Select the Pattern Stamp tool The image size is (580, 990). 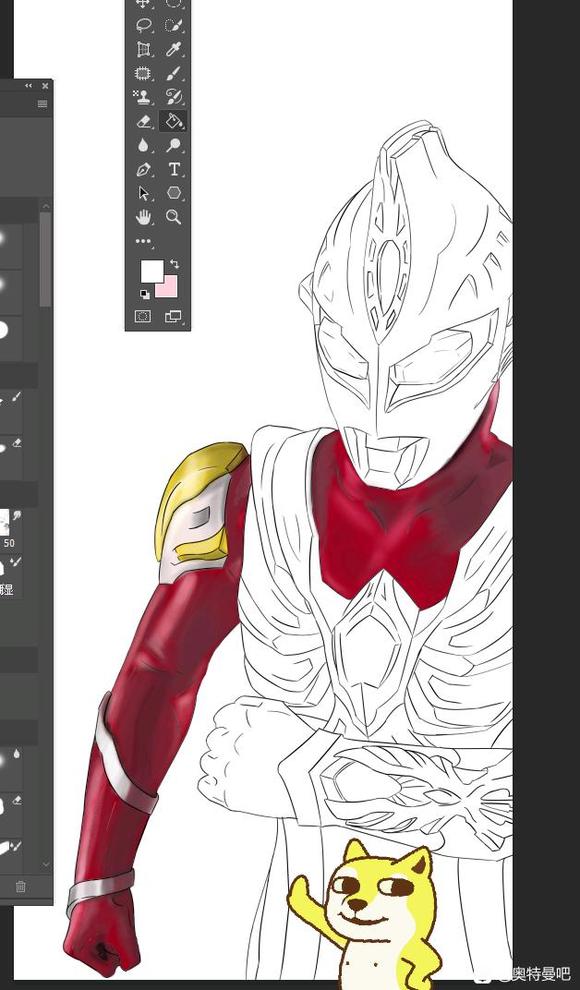pyautogui.click(x=144, y=97)
